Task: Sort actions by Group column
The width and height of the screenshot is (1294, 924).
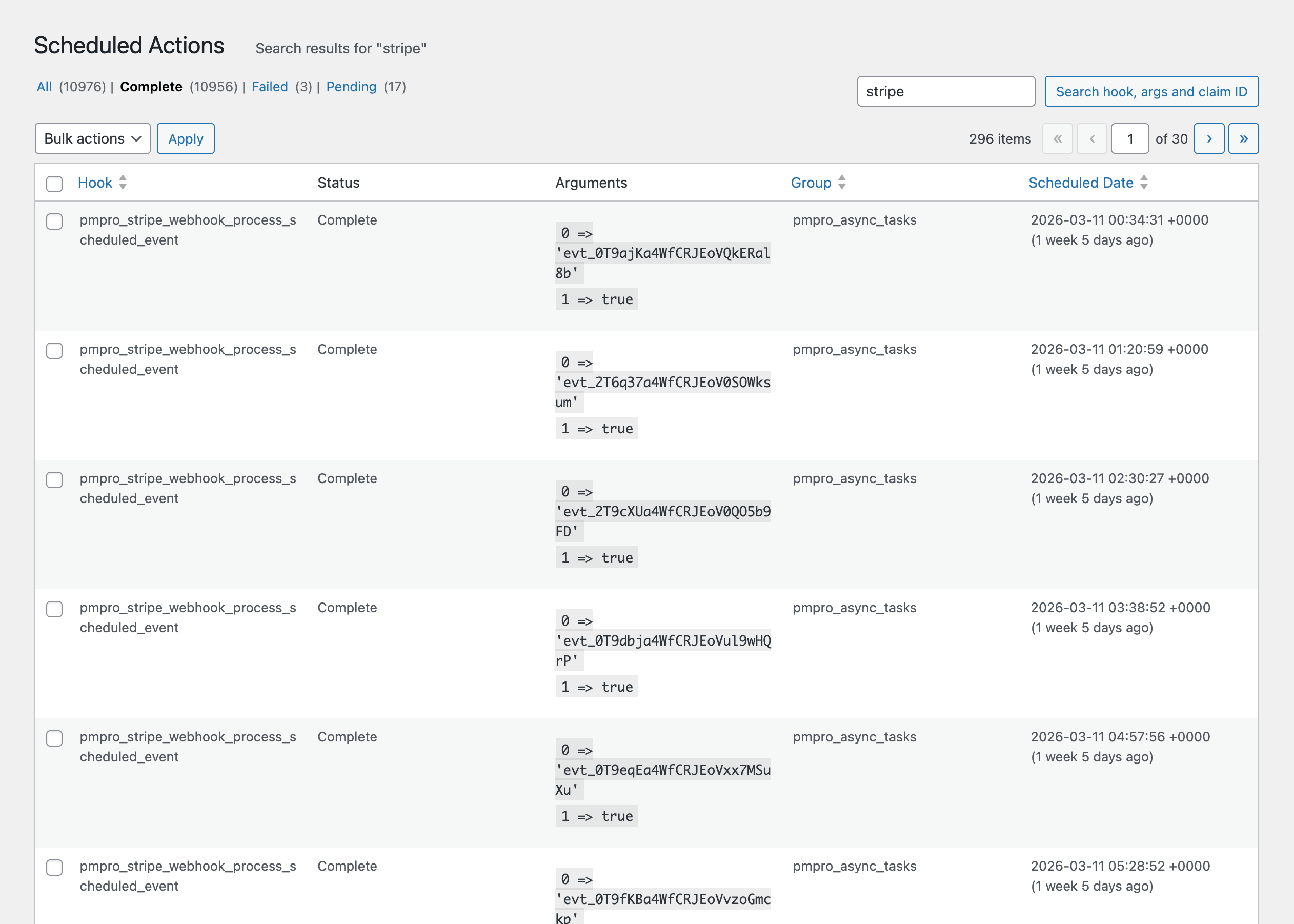Action: 812,183
